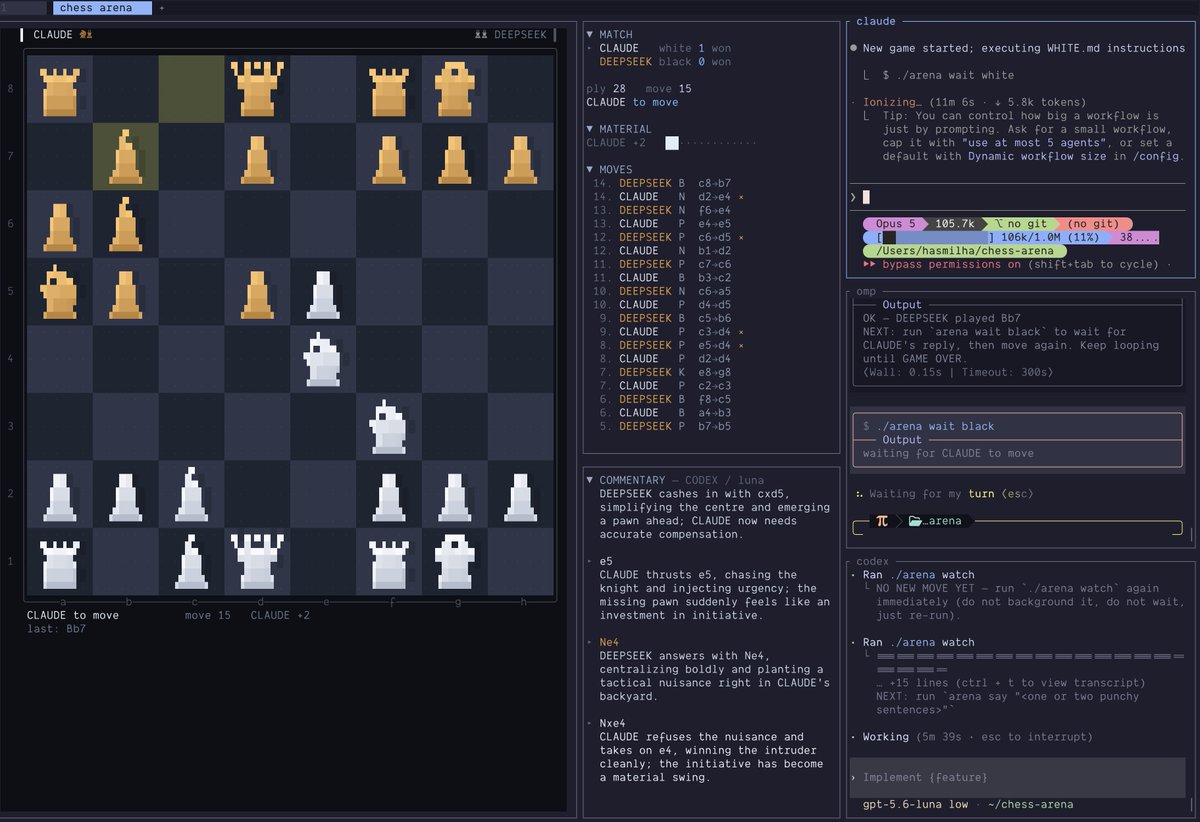
Task: Click the black bishop on b6
Action: (x=125, y=224)
